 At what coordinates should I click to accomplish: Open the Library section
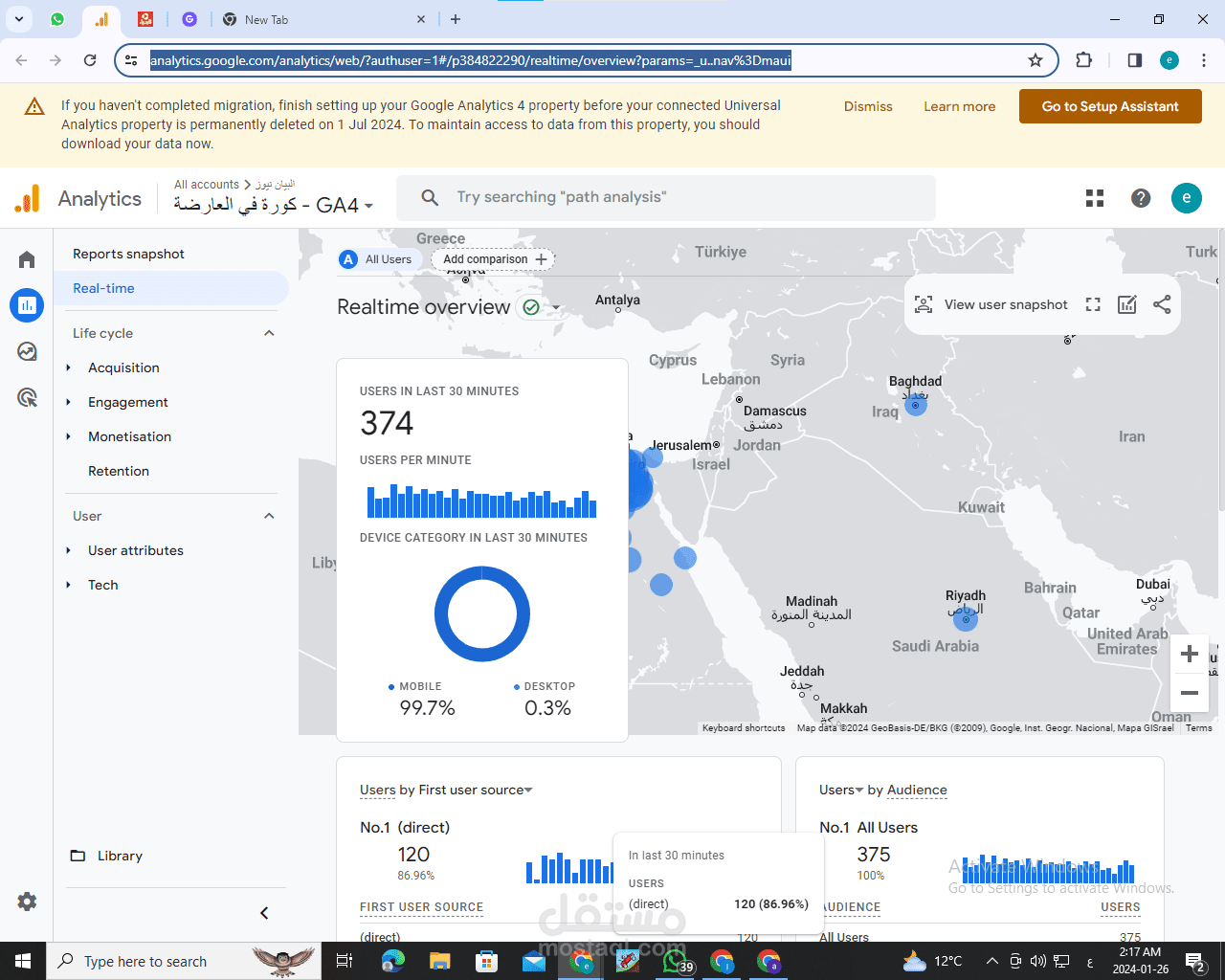coord(106,856)
